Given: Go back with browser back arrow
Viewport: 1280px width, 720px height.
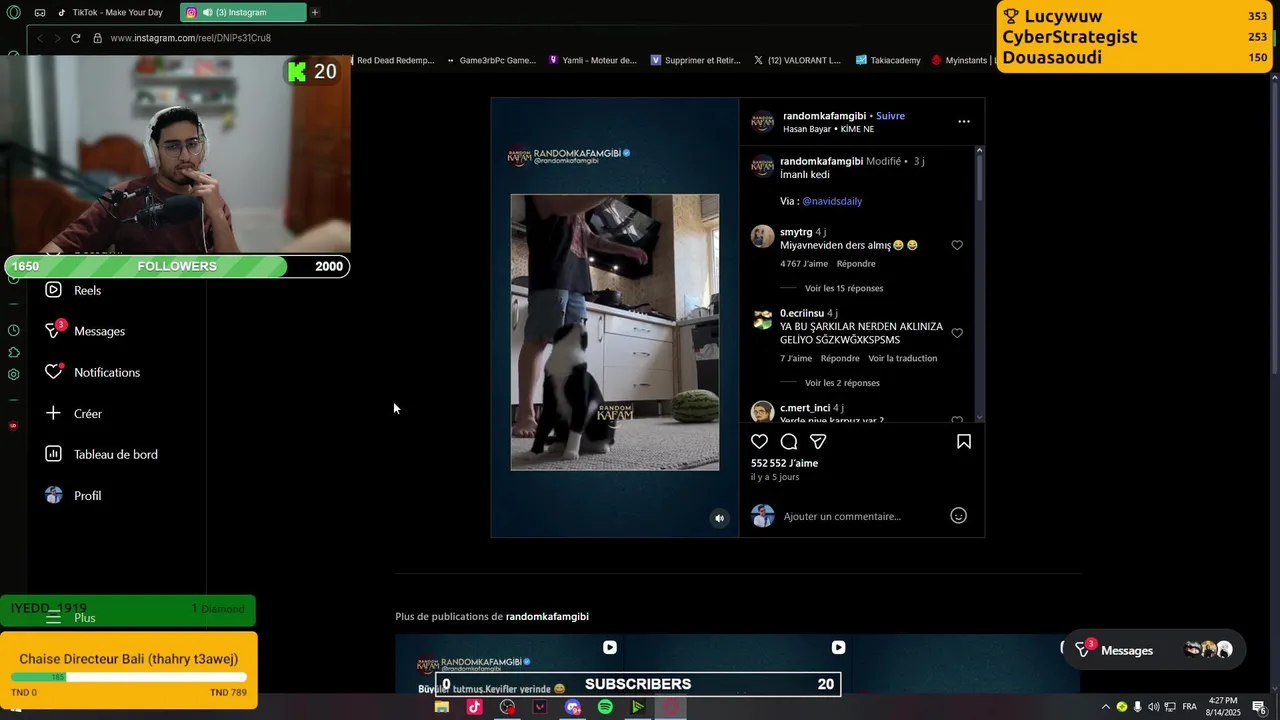Looking at the screenshot, I should 39,38.
